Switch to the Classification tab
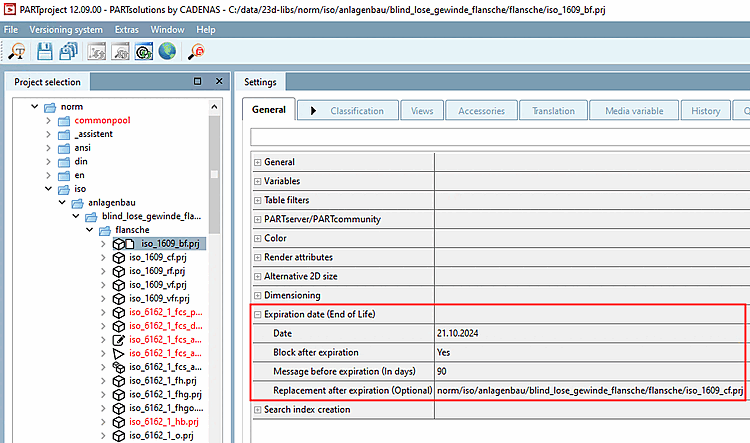The height and width of the screenshot is (443, 750). pos(356,111)
